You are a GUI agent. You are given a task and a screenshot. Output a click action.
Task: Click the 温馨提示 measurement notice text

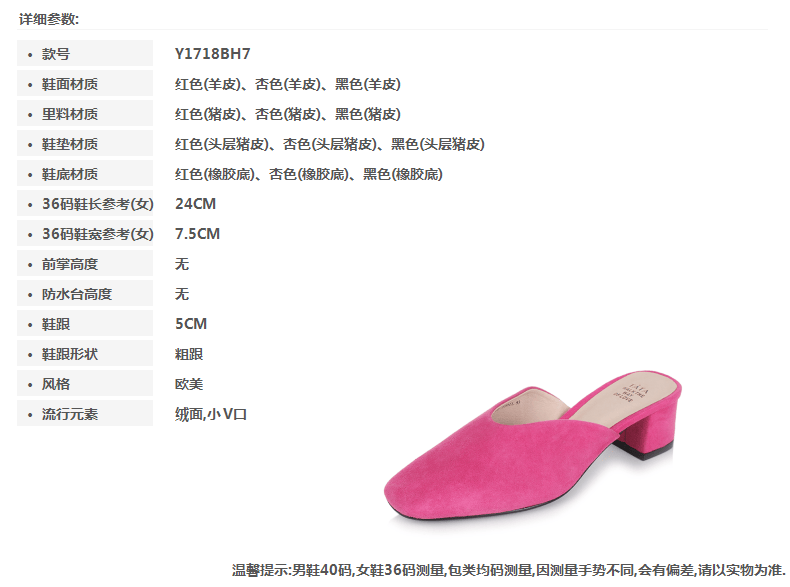pos(508,570)
